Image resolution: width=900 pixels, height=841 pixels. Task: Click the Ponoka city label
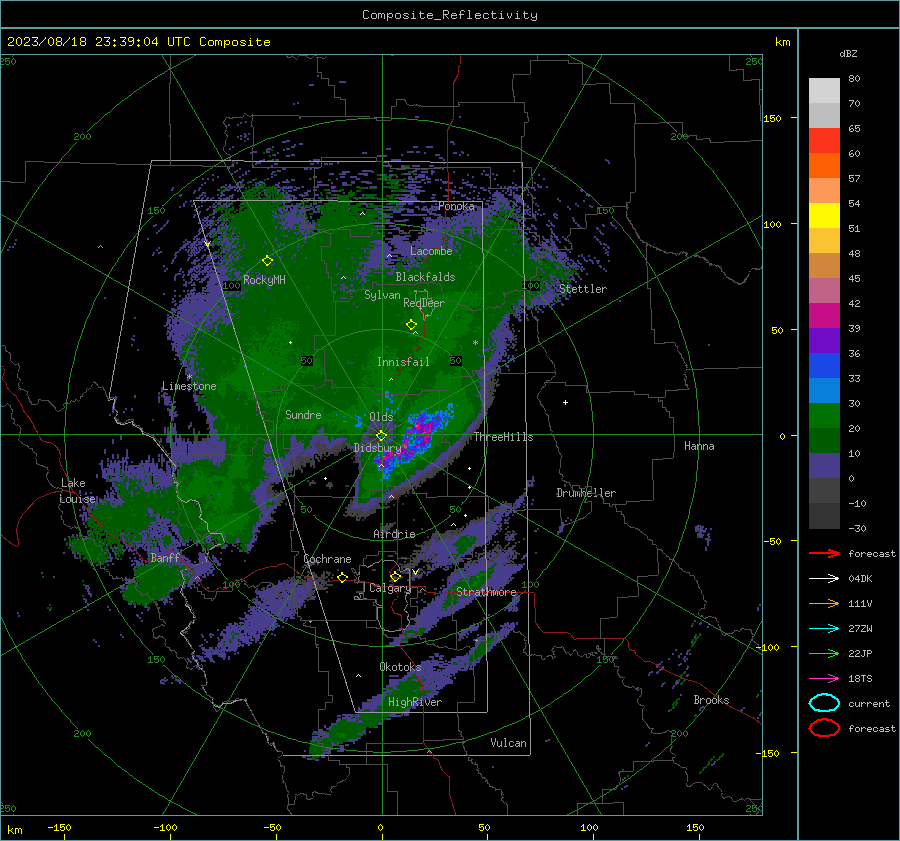click(x=456, y=206)
